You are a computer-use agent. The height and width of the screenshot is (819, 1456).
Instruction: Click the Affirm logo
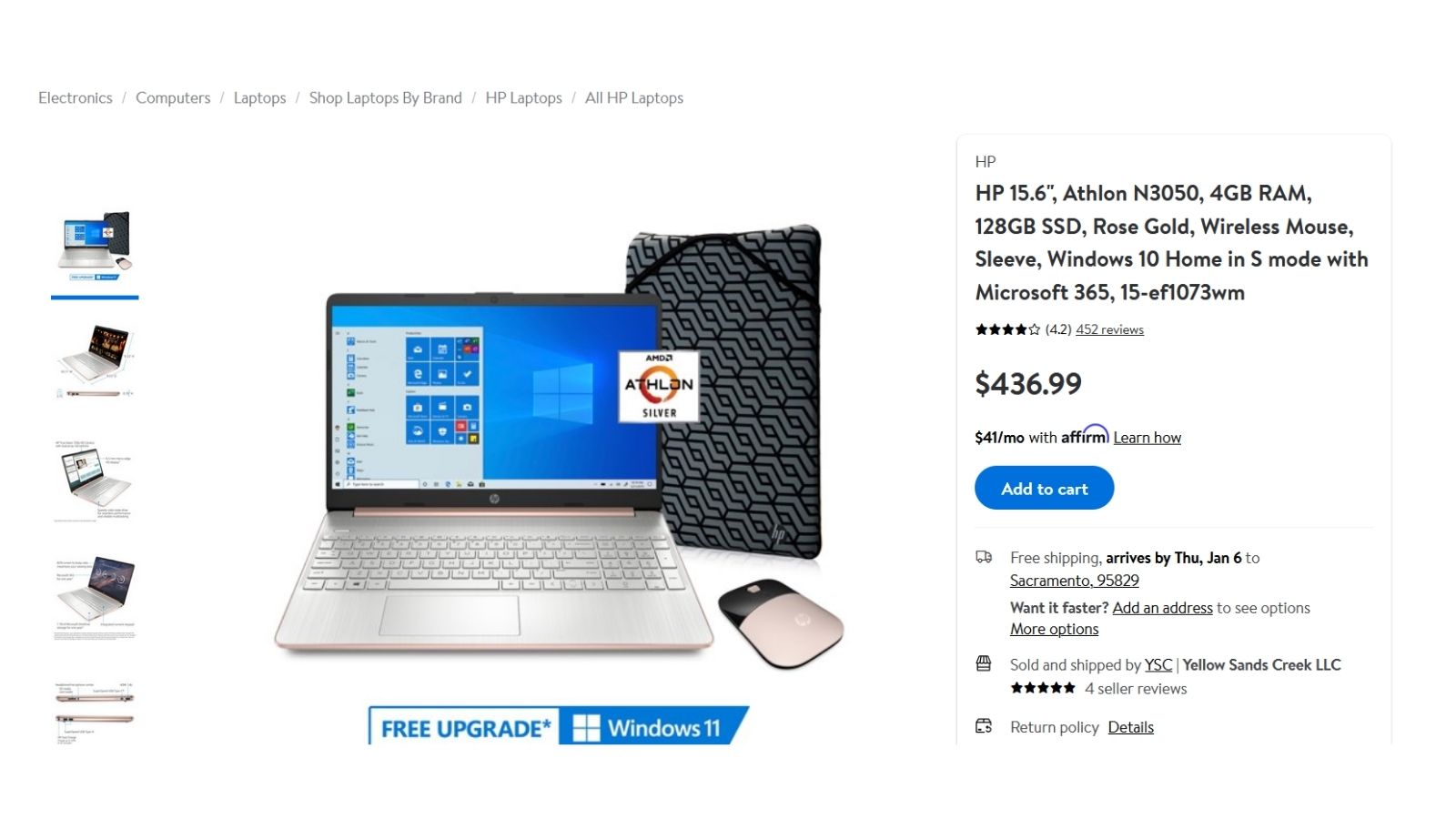(x=1085, y=435)
